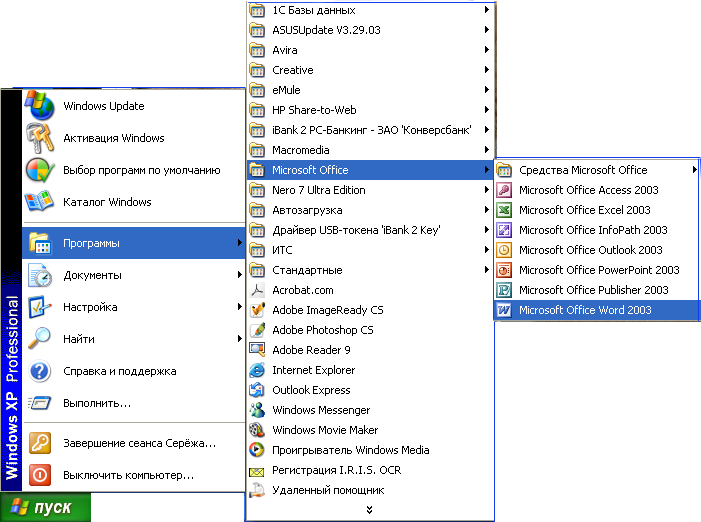This screenshot has height=522, width=701.
Task: Open the Microsoft Office folder entry
Action: tap(370, 170)
